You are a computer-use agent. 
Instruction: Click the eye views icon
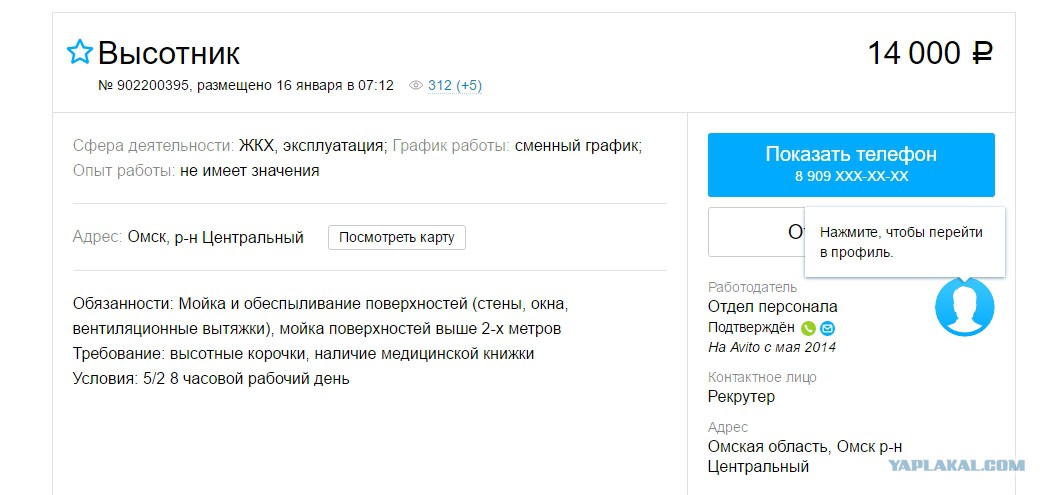(416, 86)
